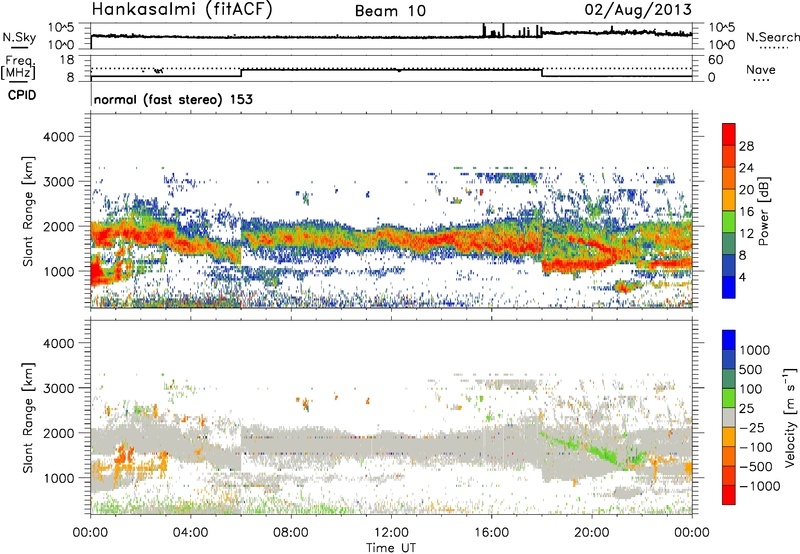
Task: Click the '1000' velocity colorbar value
Action: tap(755, 350)
